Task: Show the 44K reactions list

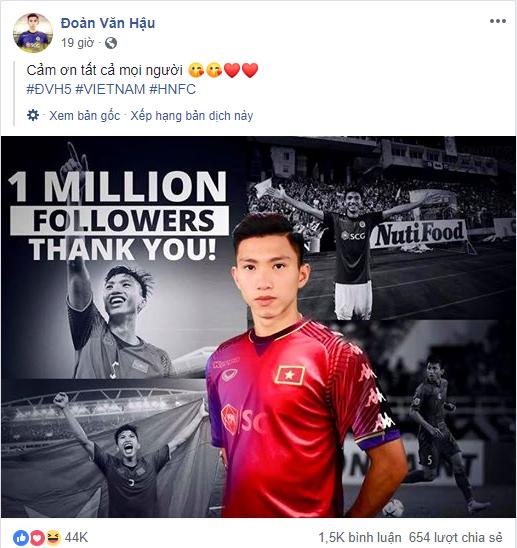Action: [76, 538]
